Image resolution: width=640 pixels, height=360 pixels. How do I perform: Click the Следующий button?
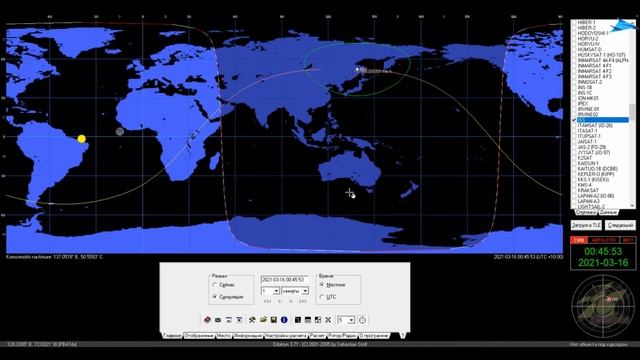point(620,225)
